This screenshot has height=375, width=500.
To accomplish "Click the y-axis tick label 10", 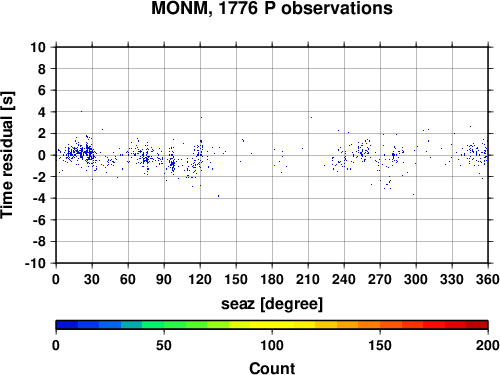I will [38, 47].
